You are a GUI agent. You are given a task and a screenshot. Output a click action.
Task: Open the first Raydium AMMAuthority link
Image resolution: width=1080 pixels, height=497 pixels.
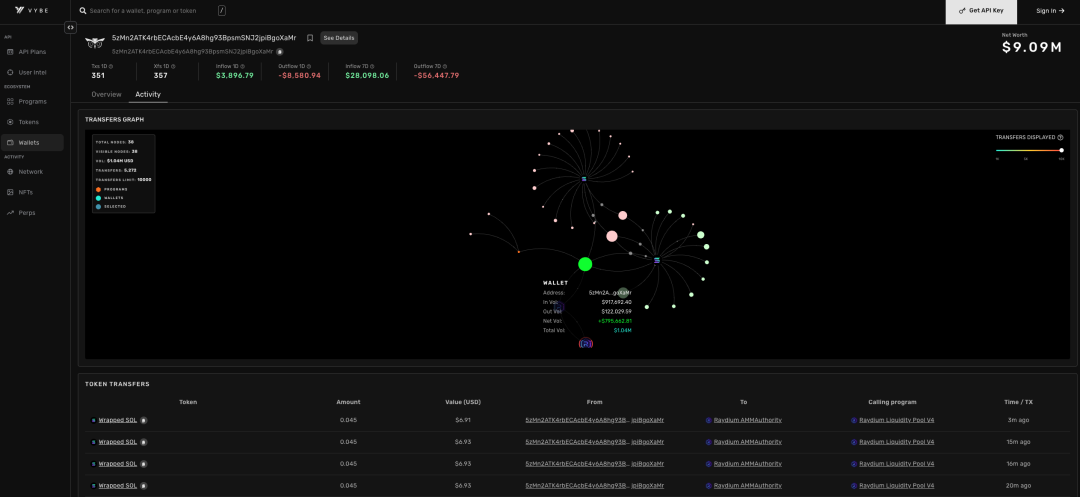[747, 420]
